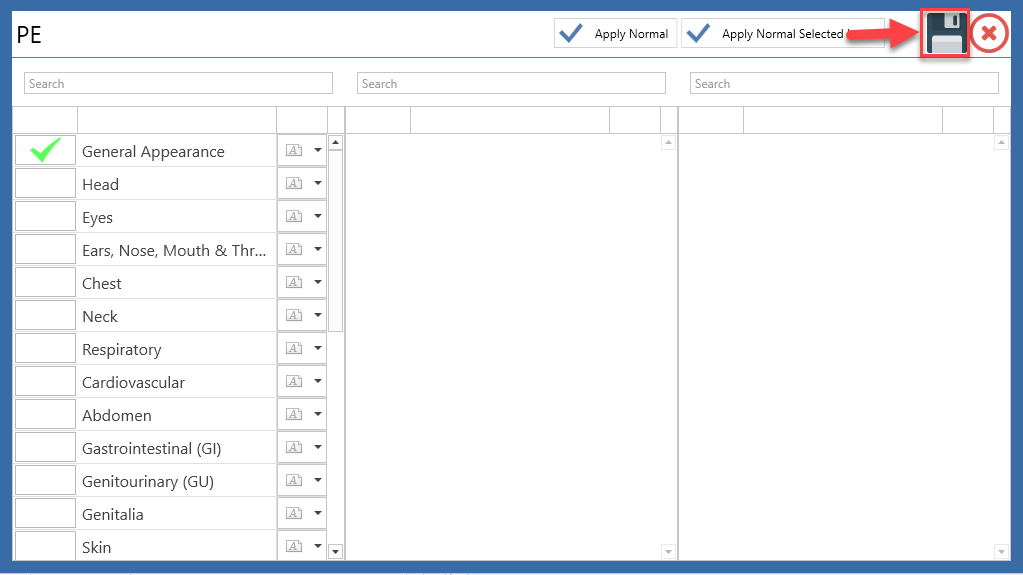Select the General Appearance row label
Image resolution: width=1023 pixels, height=575 pixels.
(153, 151)
